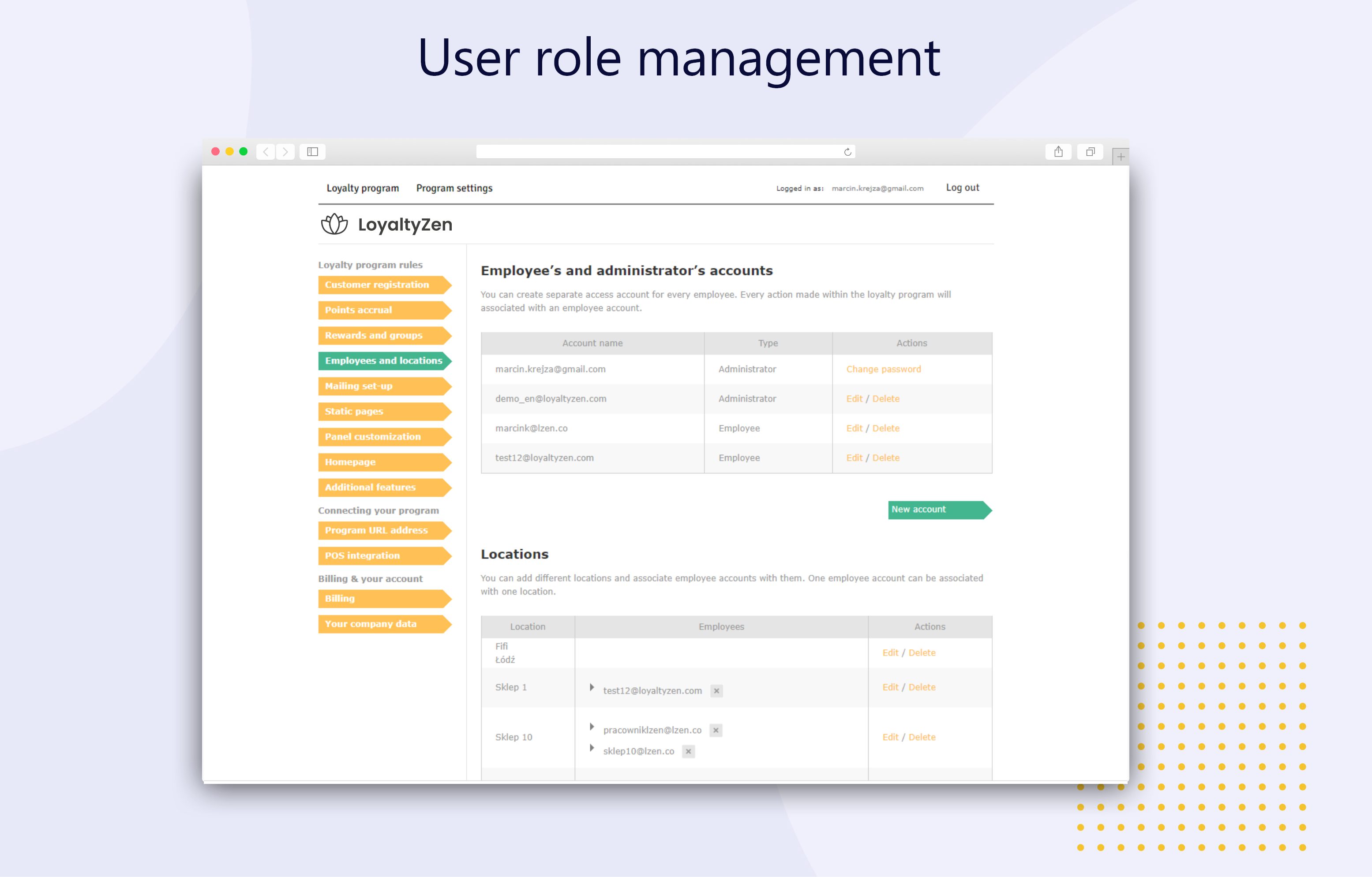The height and width of the screenshot is (877, 1372).
Task: Click the browser forward arrow
Action: click(x=285, y=152)
